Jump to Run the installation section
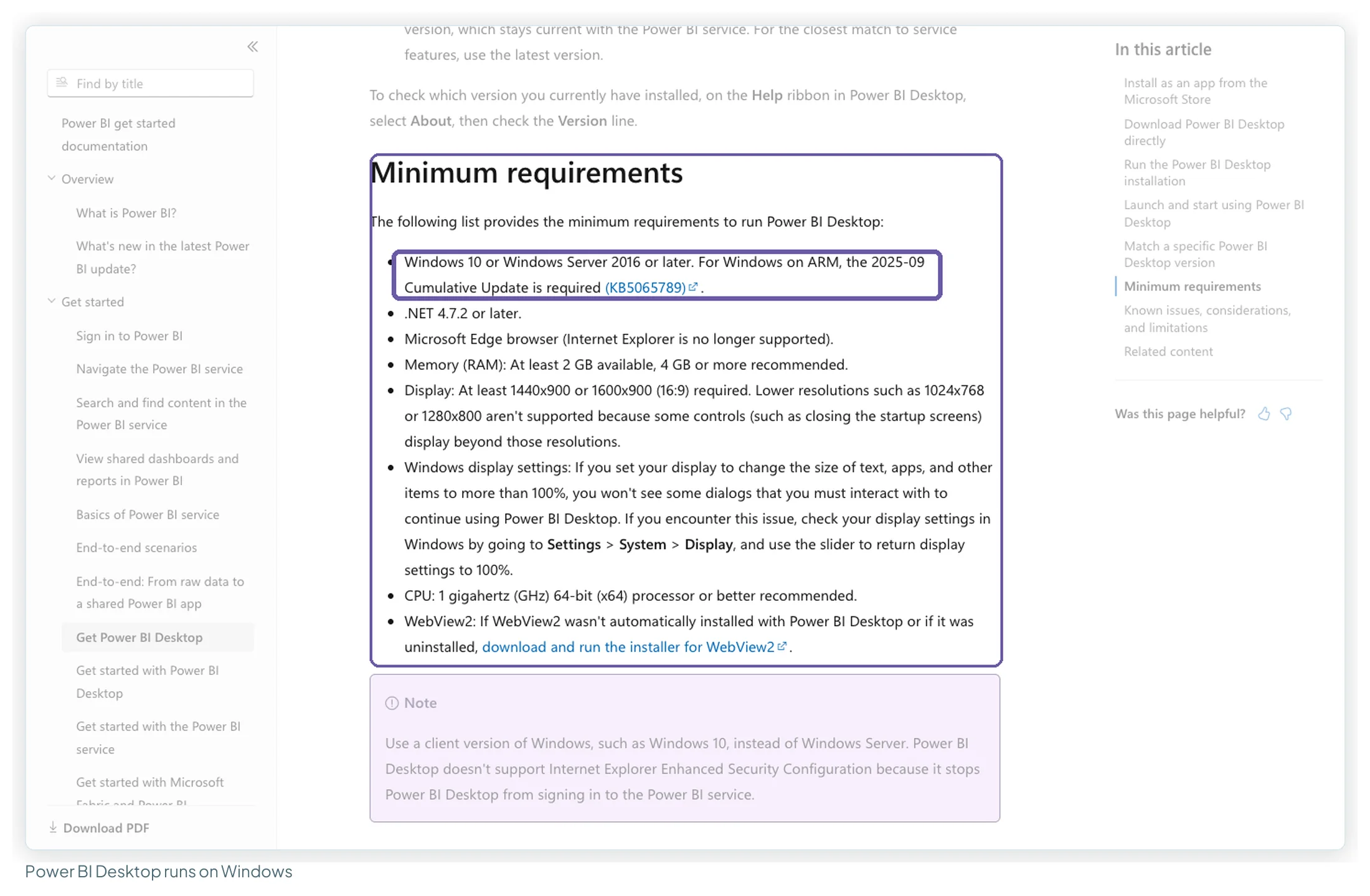The height and width of the screenshot is (896, 1370). pyautogui.click(x=1197, y=172)
